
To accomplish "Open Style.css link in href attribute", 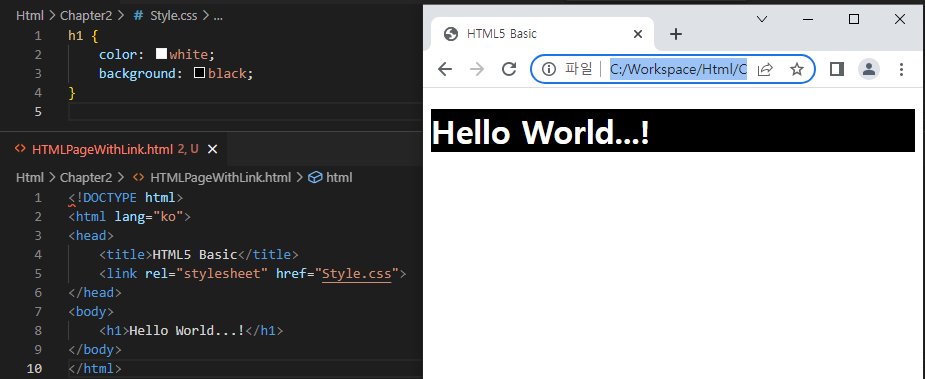I will pos(357,274).
